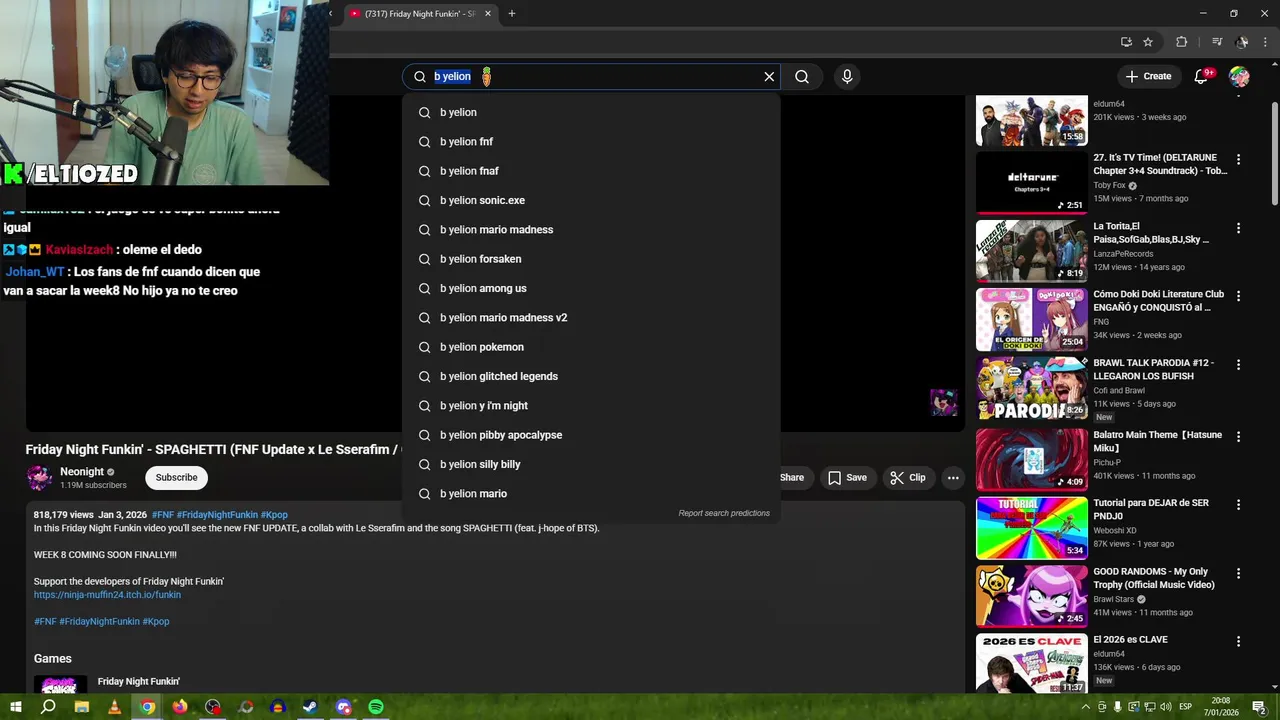The width and height of the screenshot is (1280, 720).
Task: Click the Create button
Action: pos(1148,77)
